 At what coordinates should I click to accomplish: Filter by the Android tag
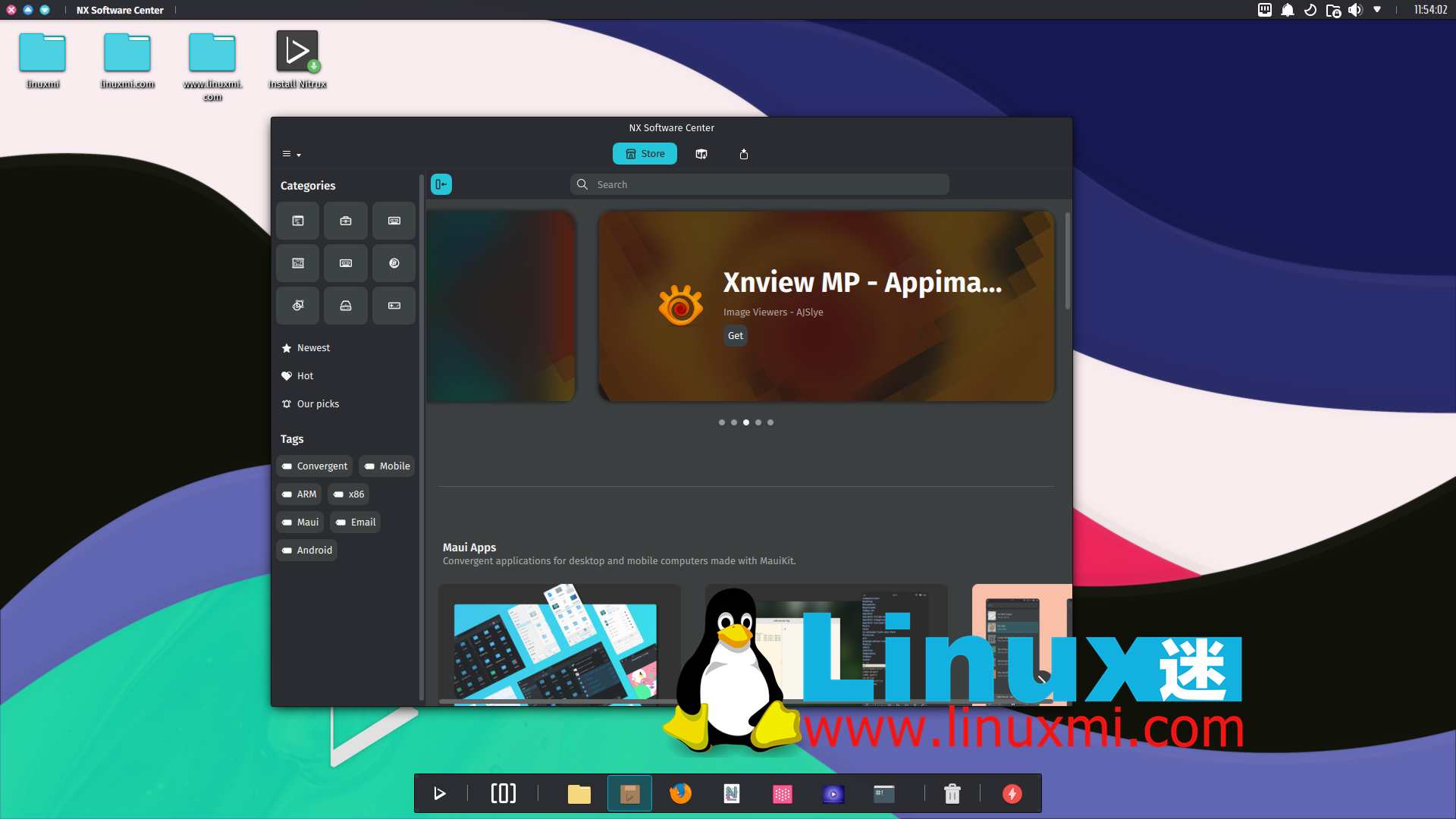coord(307,551)
